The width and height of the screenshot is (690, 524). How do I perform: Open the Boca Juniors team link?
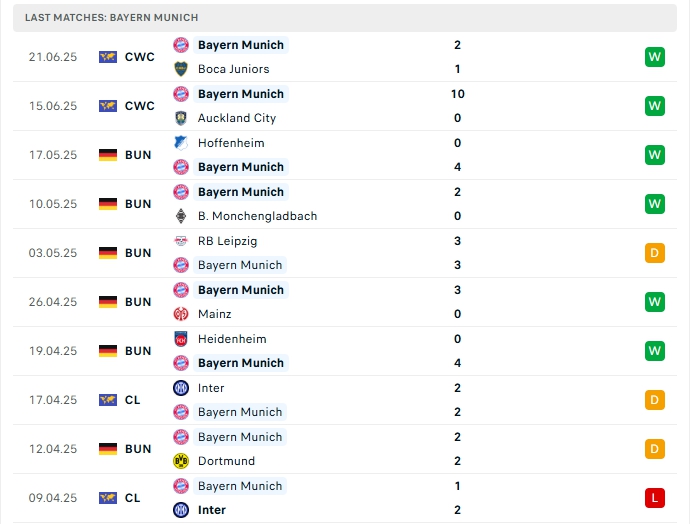pos(233,69)
